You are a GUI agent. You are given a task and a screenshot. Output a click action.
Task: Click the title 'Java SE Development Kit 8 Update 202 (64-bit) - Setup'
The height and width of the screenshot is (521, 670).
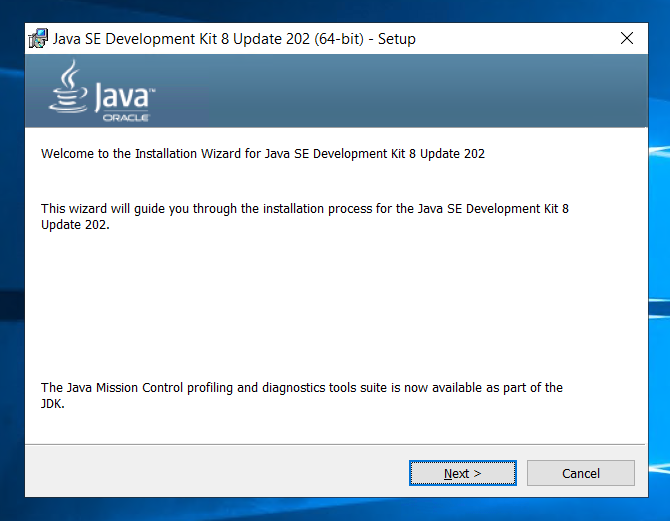pos(234,39)
